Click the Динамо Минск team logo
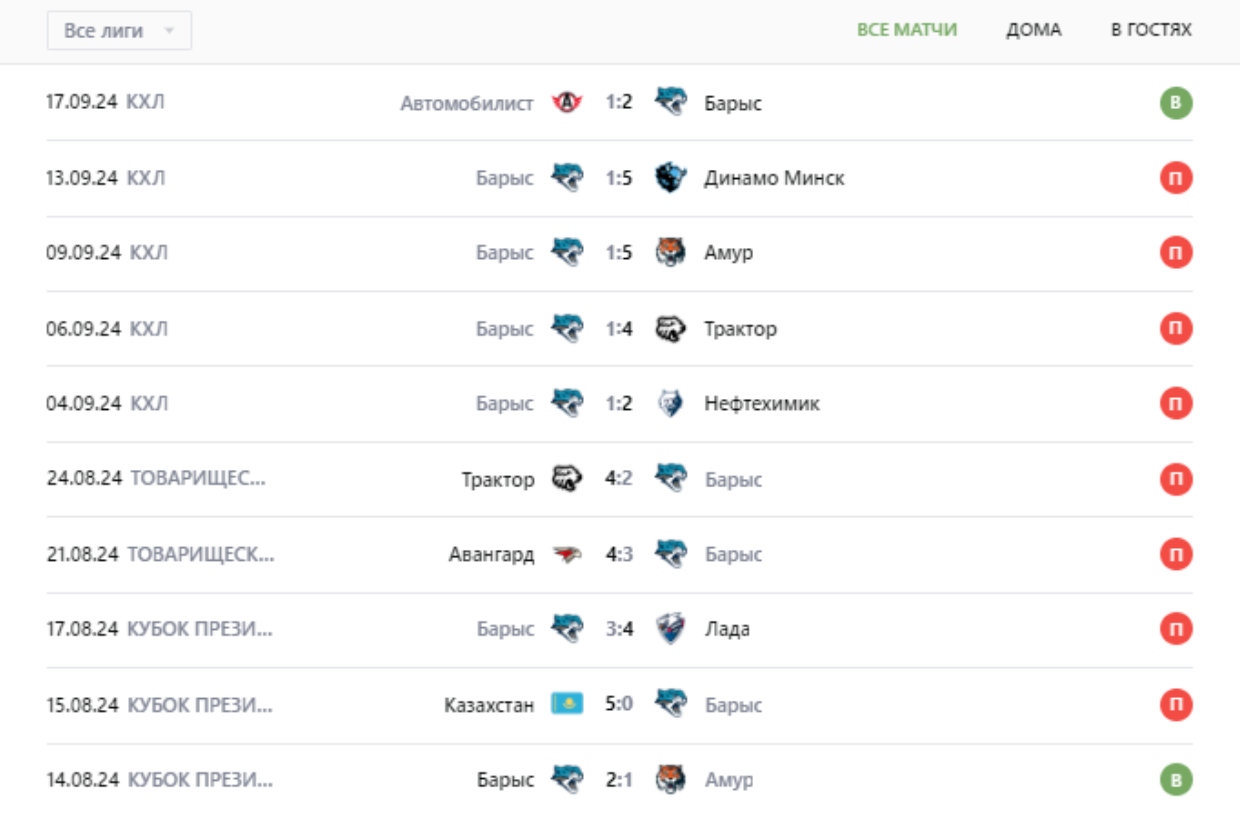This screenshot has height=830, width=1240. tap(670, 178)
